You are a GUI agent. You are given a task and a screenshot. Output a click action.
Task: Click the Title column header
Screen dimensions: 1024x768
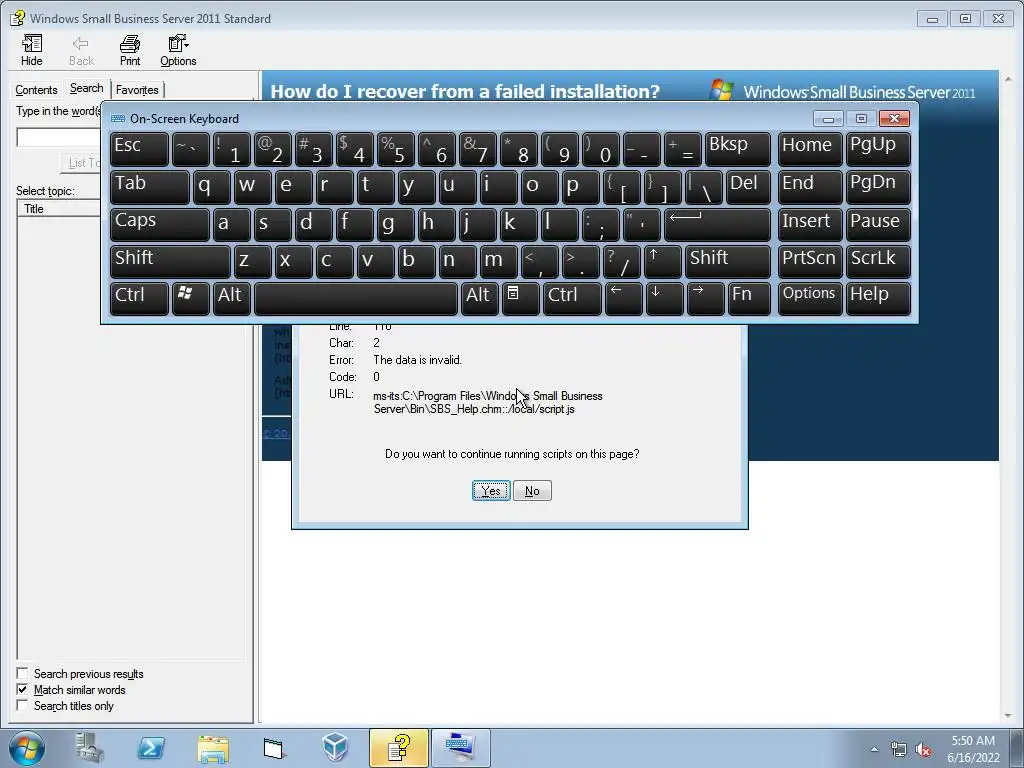click(x=59, y=209)
